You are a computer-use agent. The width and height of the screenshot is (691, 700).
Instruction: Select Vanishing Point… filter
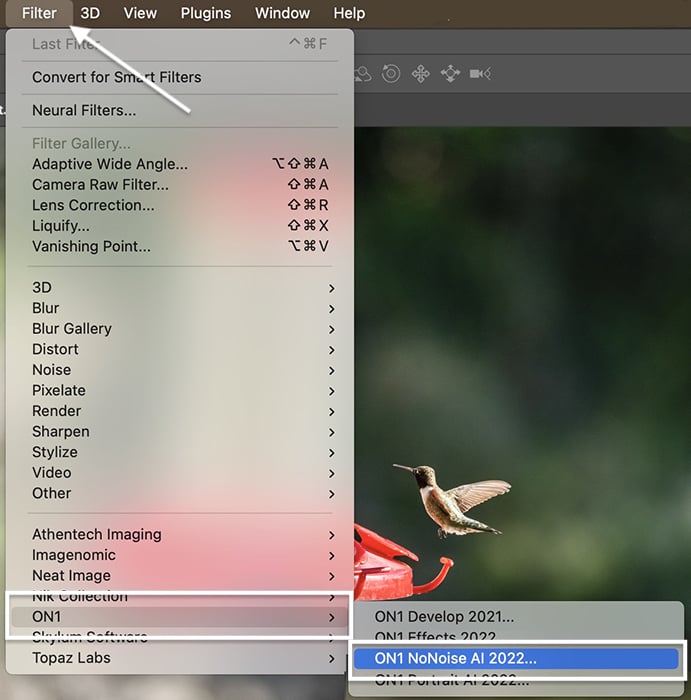[180, 246]
